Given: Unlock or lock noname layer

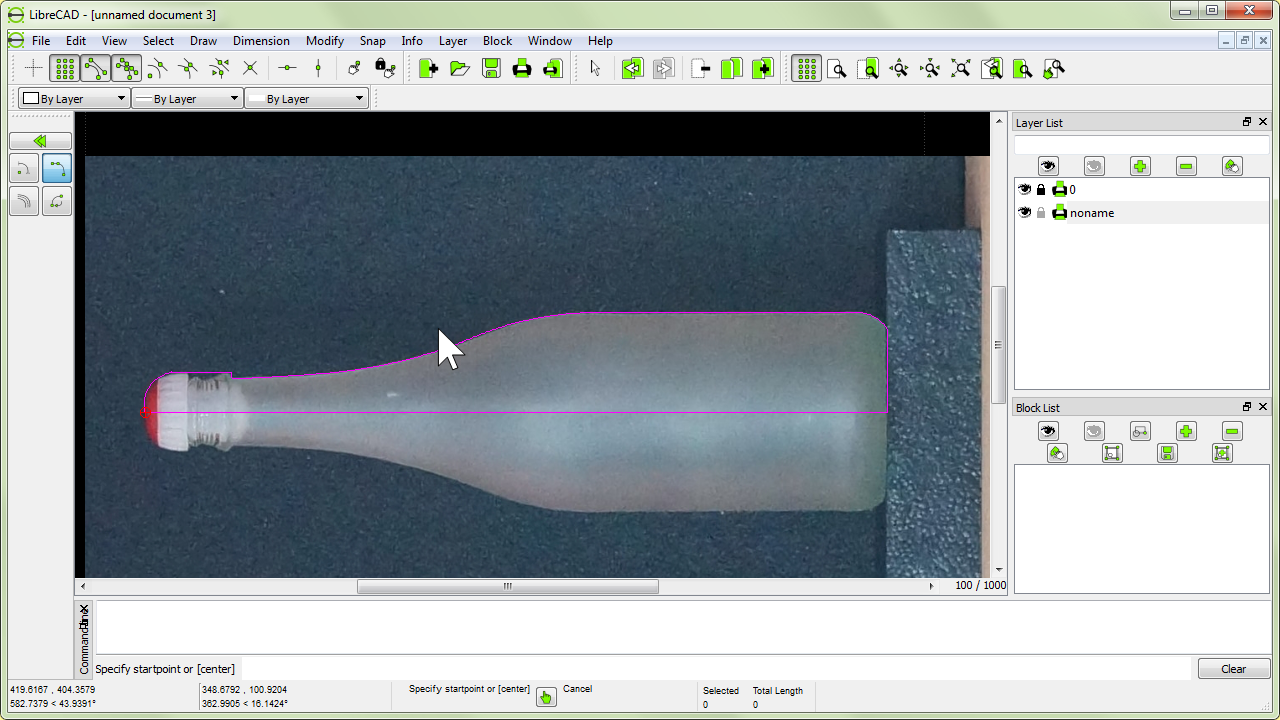Looking at the screenshot, I should [1041, 212].
